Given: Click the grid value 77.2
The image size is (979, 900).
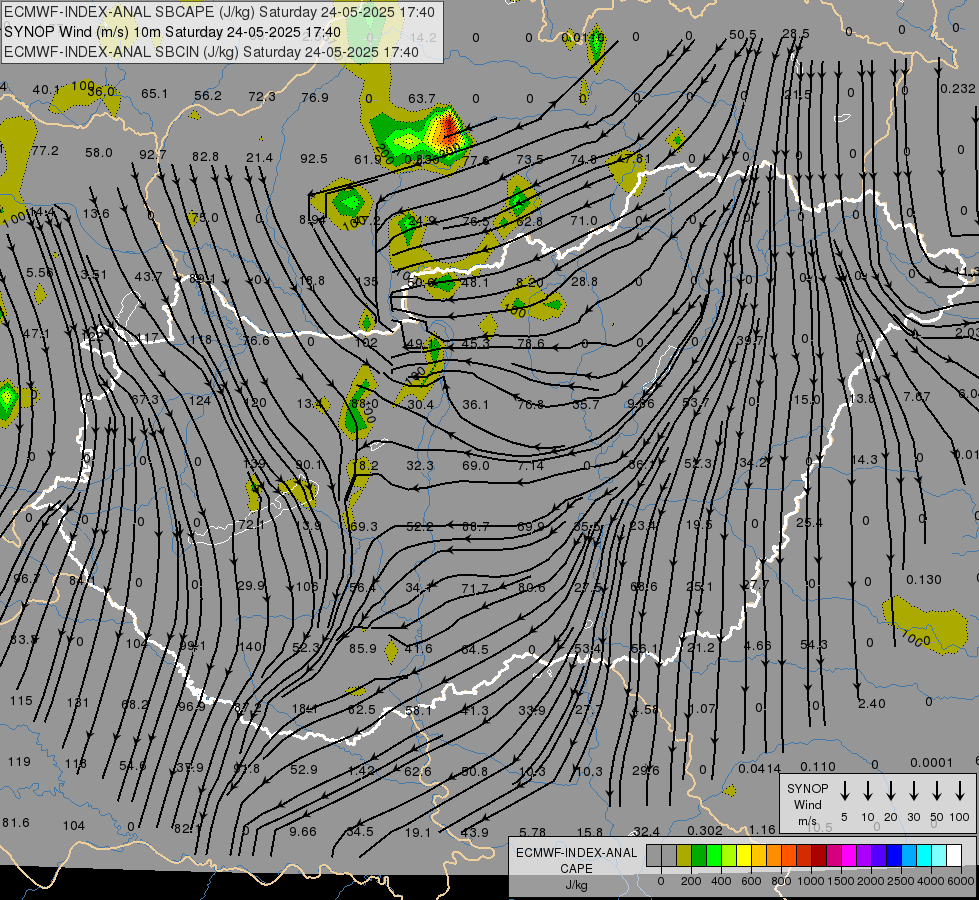Looking at the screenshot, I should point(45,151).
